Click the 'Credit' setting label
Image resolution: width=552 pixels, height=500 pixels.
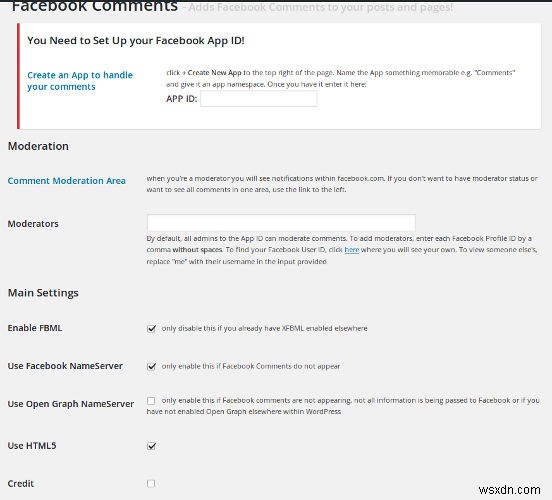21,484
